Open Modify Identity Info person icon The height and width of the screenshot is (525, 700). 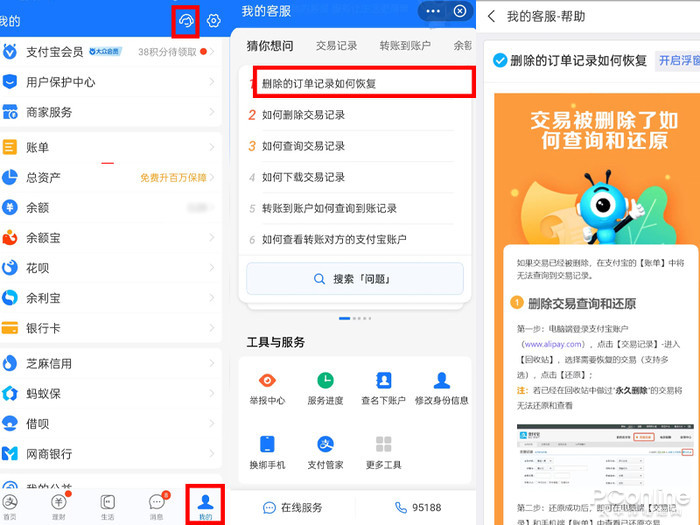(x=442, y=381)
